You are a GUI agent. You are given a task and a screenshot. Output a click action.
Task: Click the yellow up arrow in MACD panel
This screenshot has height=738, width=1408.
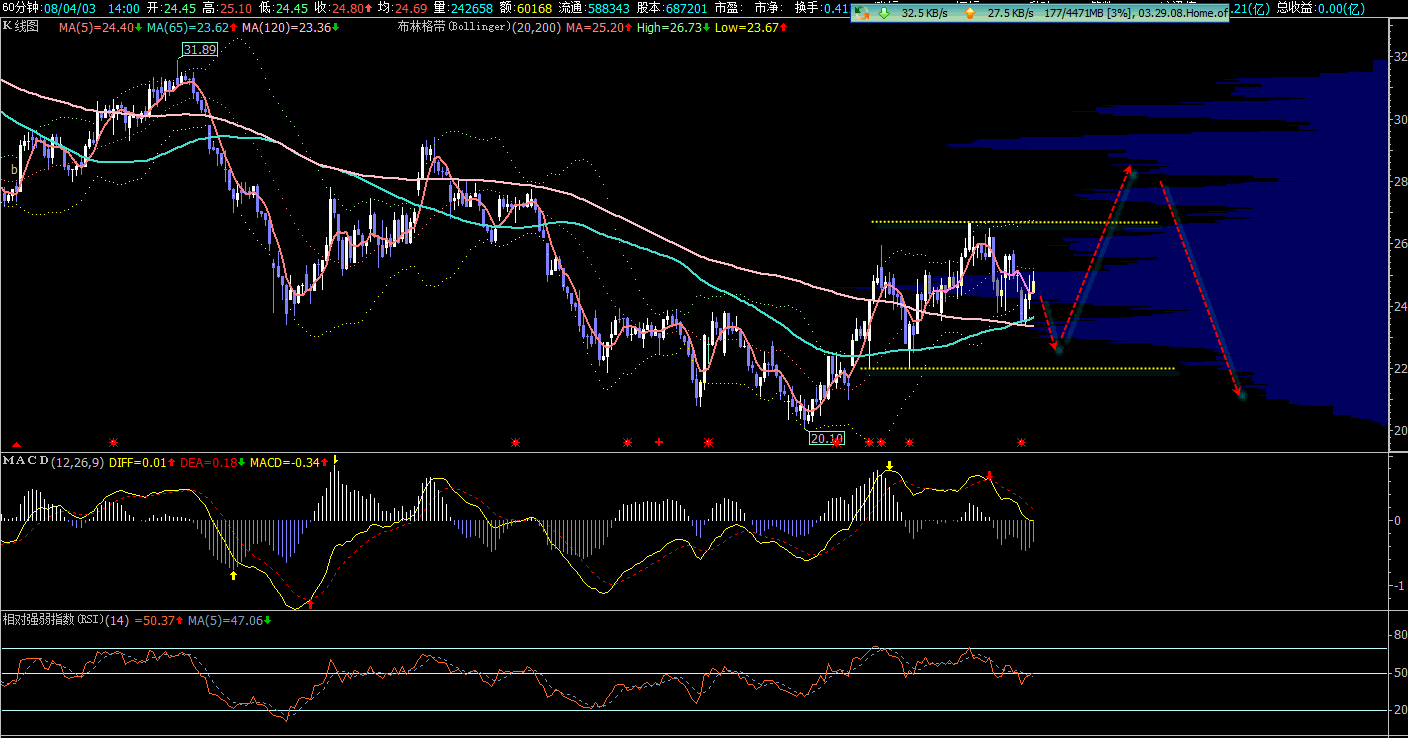pyautogui.click(x=233, y=575)
